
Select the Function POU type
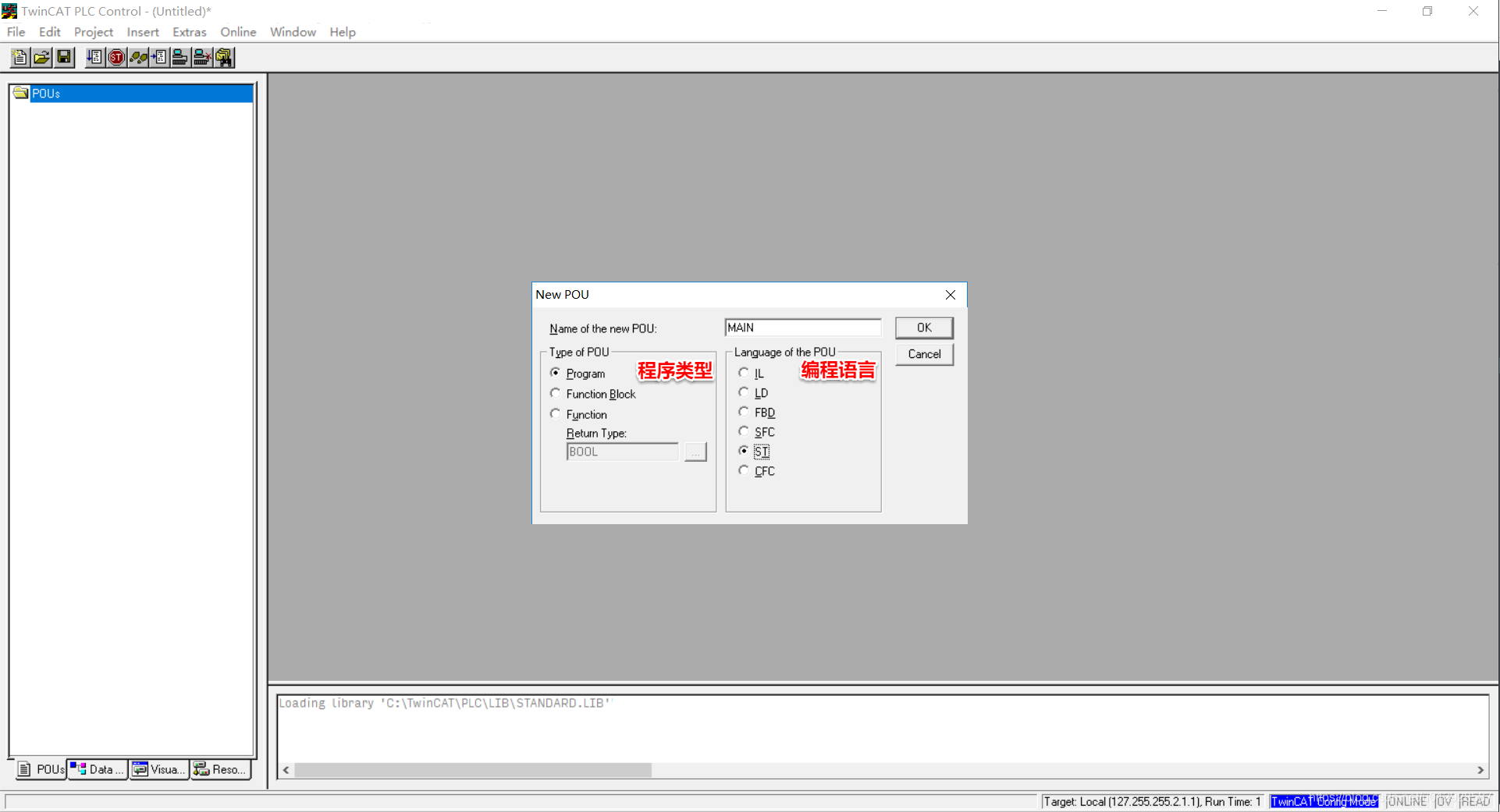tap(579, 414)
